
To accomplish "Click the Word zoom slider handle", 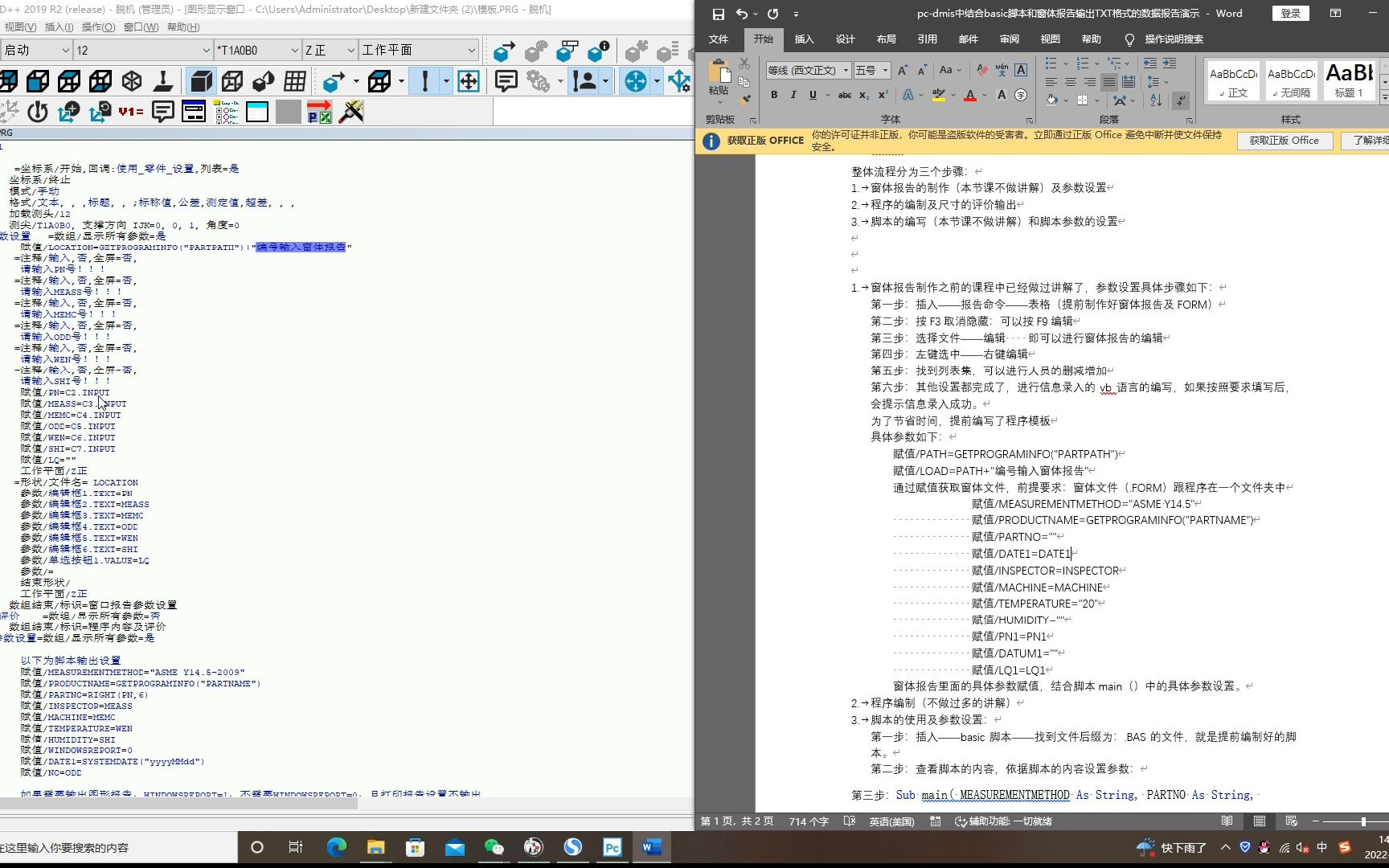I will pos(1363,821).
